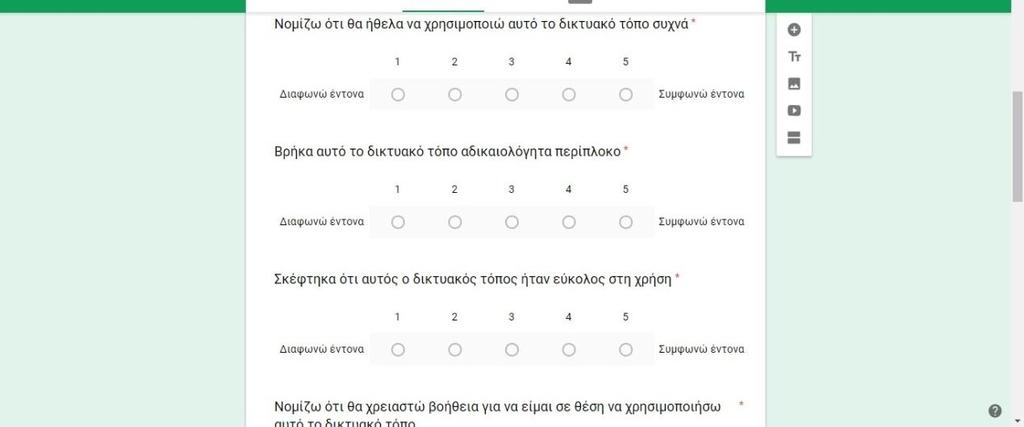Click question "Νομίζω ότι θα χρειαστώ βοήθεια"
This screenshot has height=427, width=1024.
tap(498, 415)
